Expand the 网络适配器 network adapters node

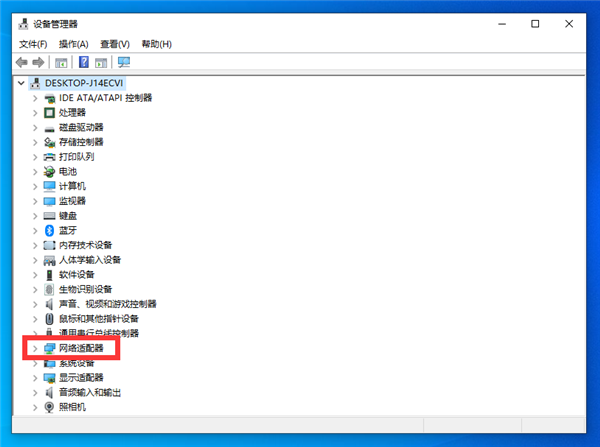(35, 348)
